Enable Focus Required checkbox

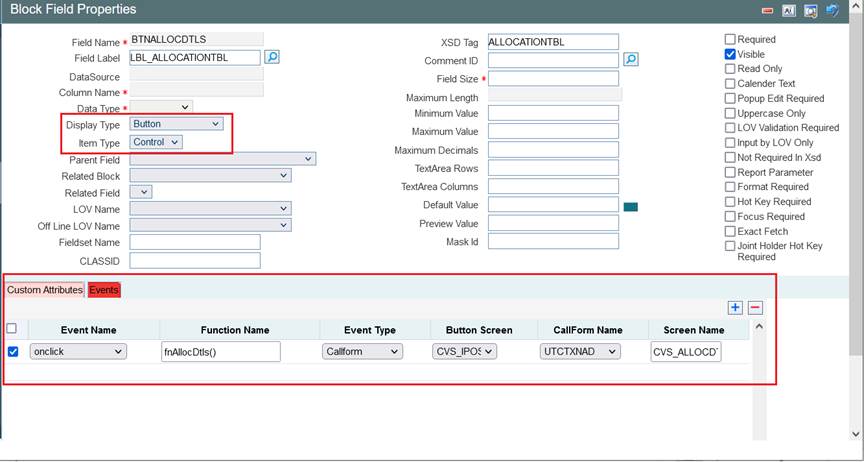coord(730,217)
